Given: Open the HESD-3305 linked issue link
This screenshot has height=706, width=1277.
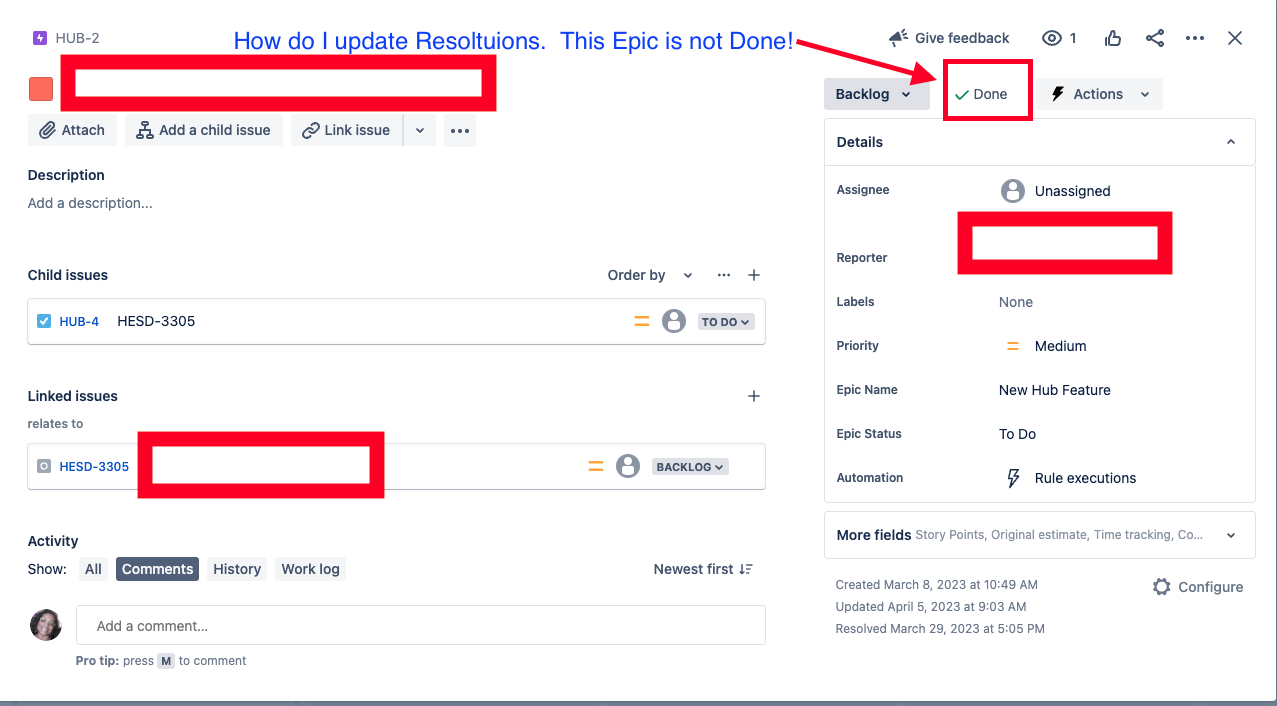Looking at the screenshot, I should 94,466.
